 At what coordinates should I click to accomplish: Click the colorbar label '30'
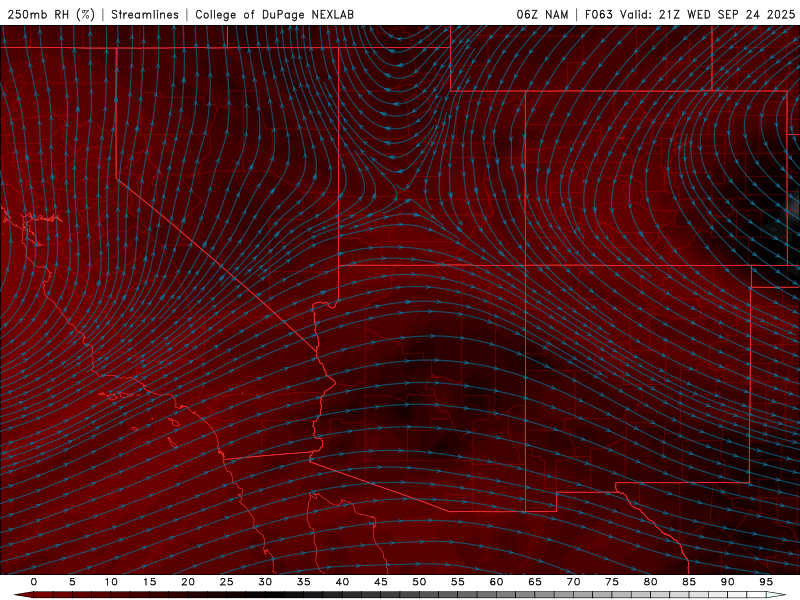[x=265, y=582]
